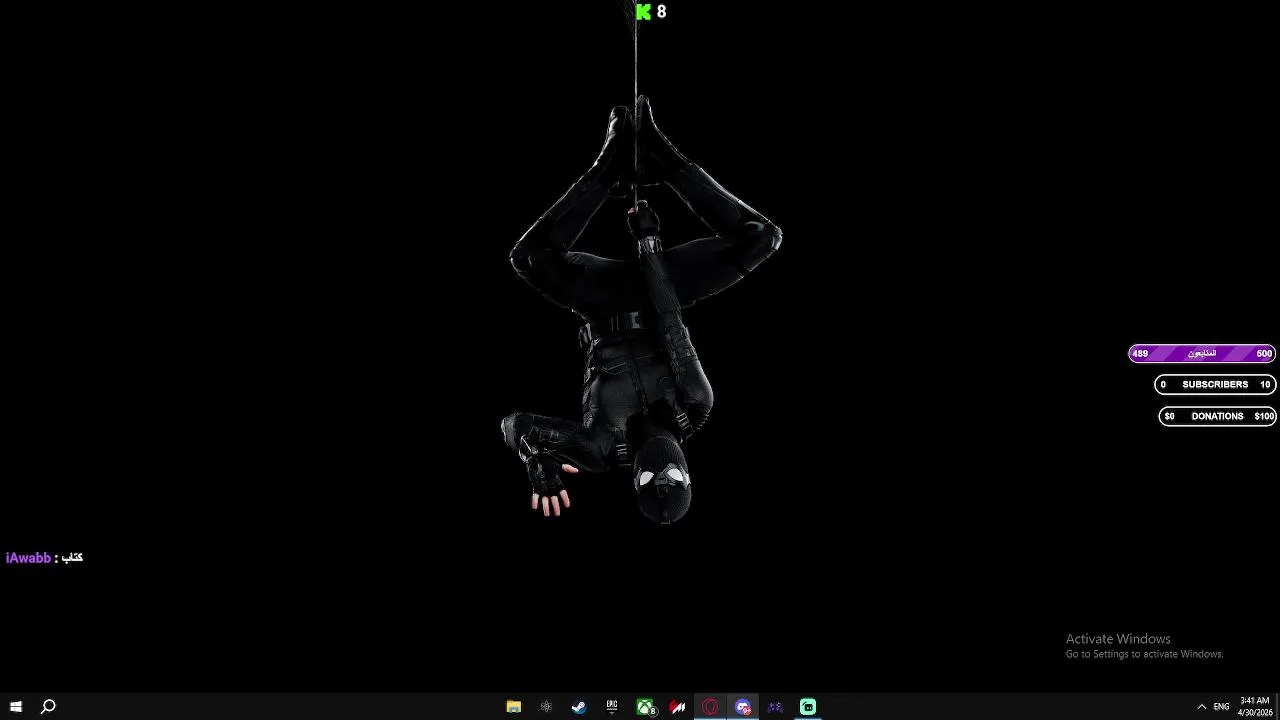Open the red M-logo app in taskbar
Viewport: 1280px width, 720px height.
coord(678,706)
